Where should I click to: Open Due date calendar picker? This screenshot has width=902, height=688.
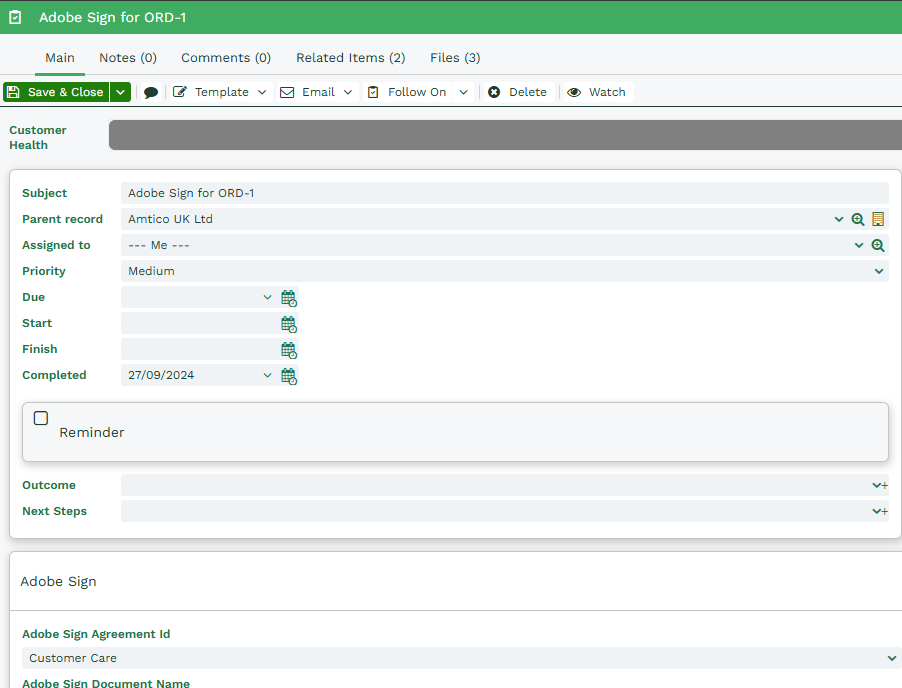(289, 298)
